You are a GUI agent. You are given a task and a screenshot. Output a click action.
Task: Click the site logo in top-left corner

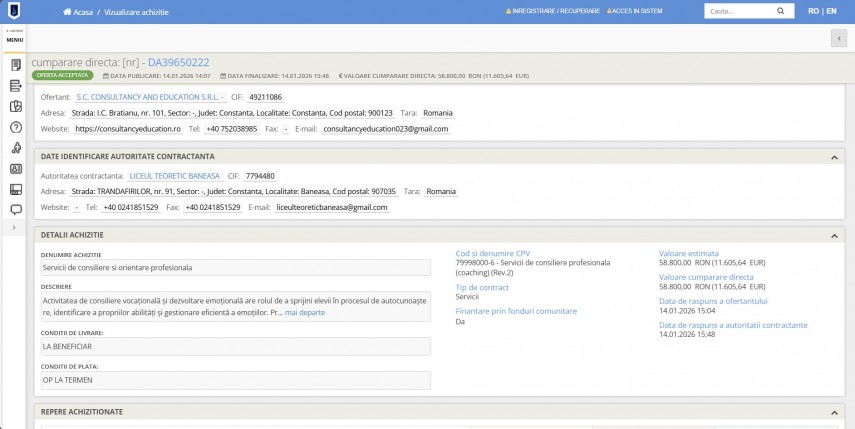14,11
